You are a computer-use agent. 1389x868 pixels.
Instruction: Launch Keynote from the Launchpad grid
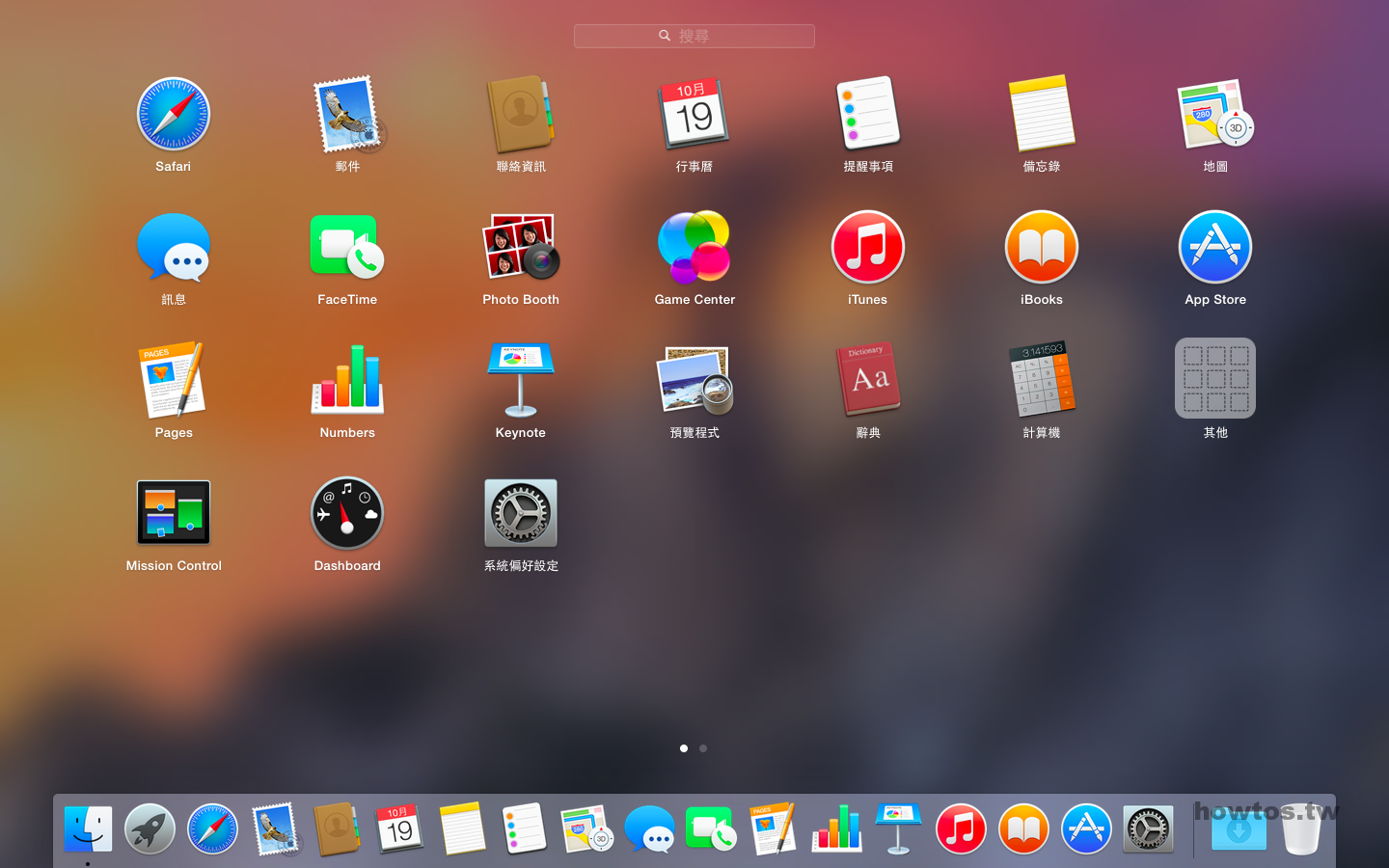coord(521,381)
